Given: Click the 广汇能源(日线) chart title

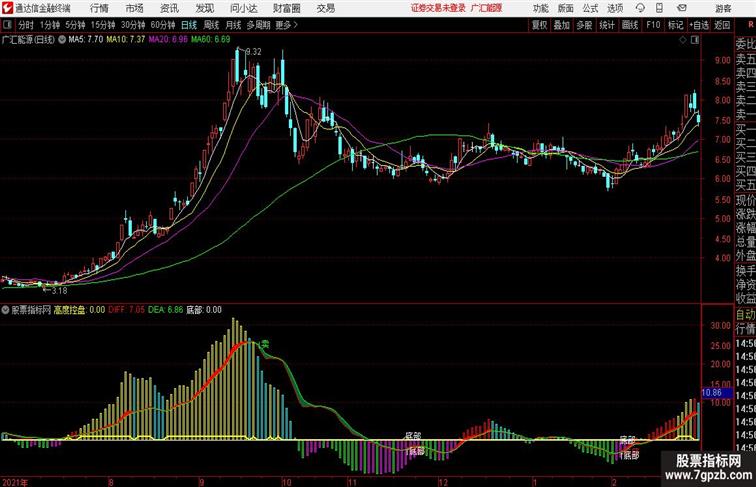Looking at the screenshot, I should [28, 40].
